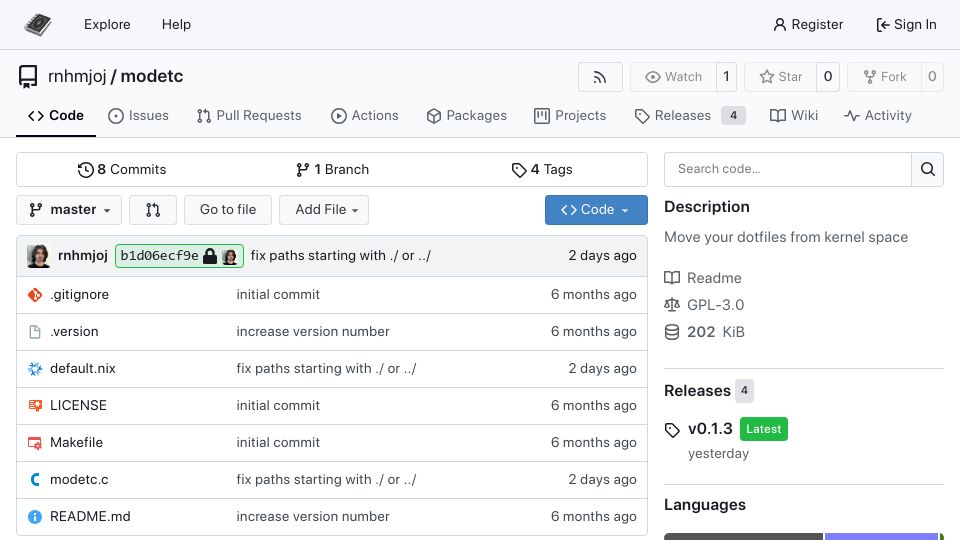Click the LICENSE certificate icon

[35, 405]
